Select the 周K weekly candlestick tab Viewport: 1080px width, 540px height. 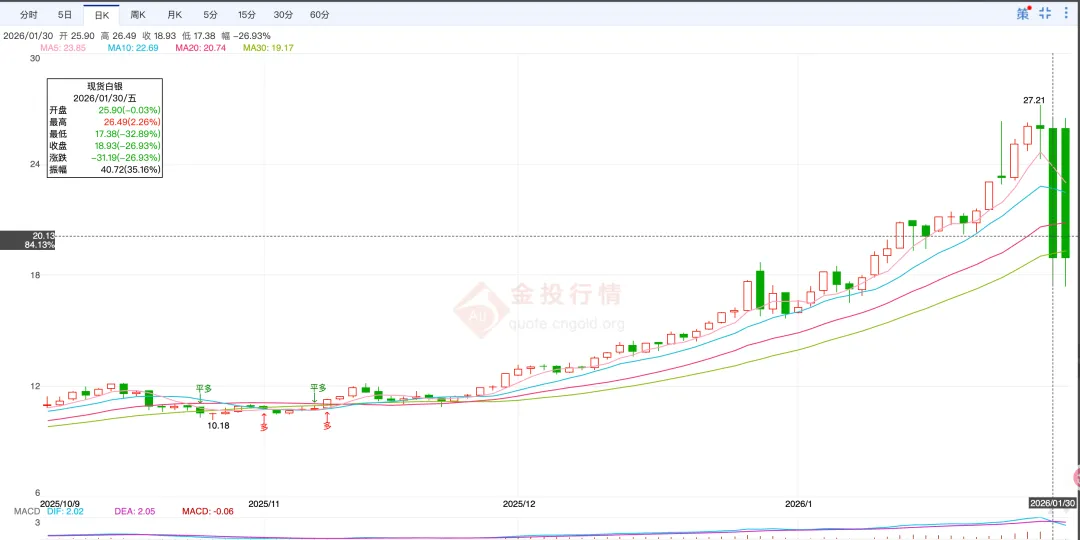[138, 14]
